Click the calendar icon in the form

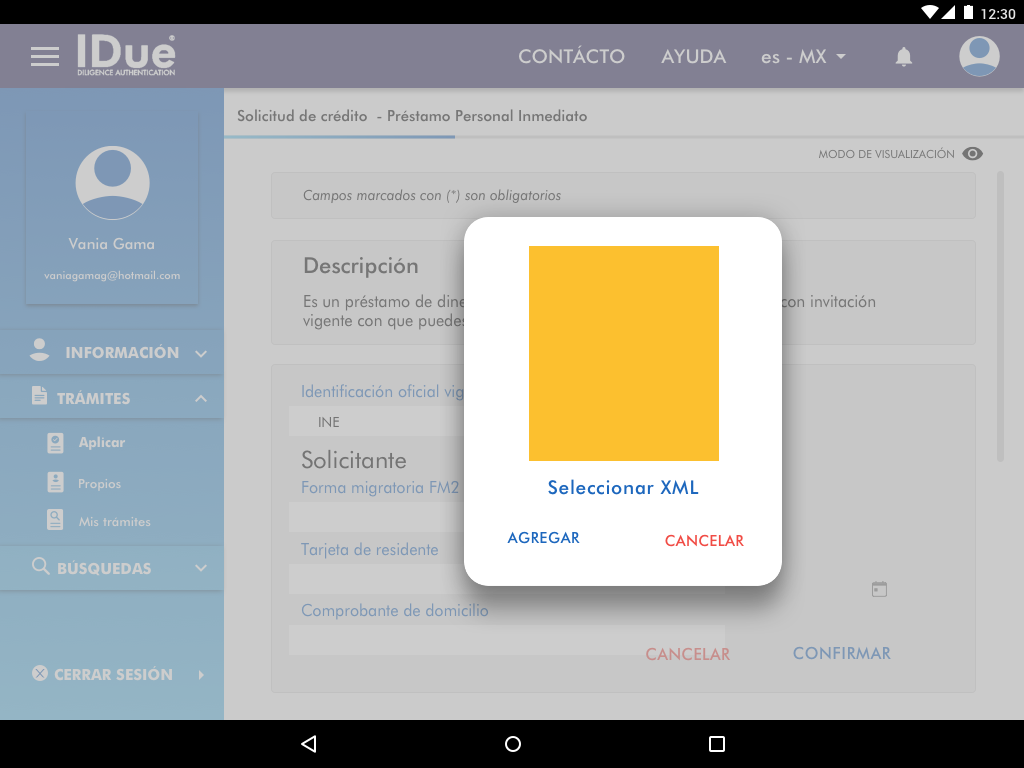click(879, 589)
